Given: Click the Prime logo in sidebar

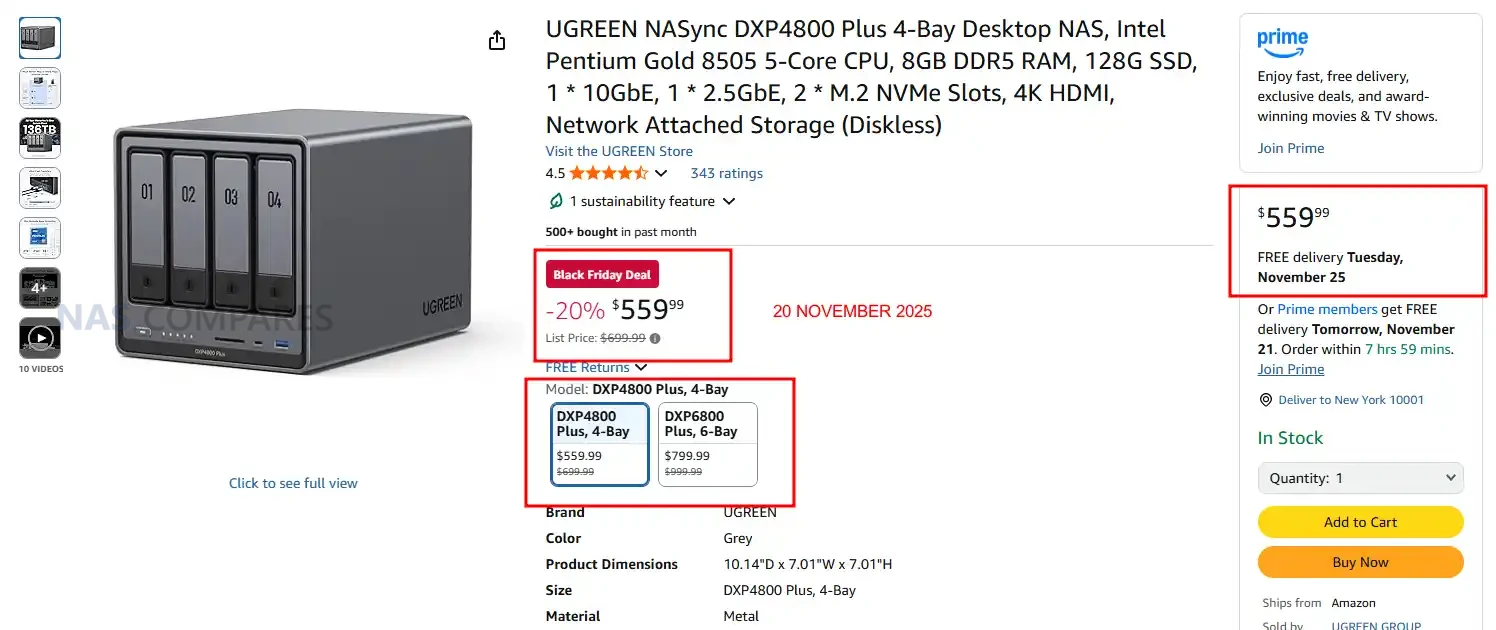Looking at the screenshot, I should [x=1283, y=42].
